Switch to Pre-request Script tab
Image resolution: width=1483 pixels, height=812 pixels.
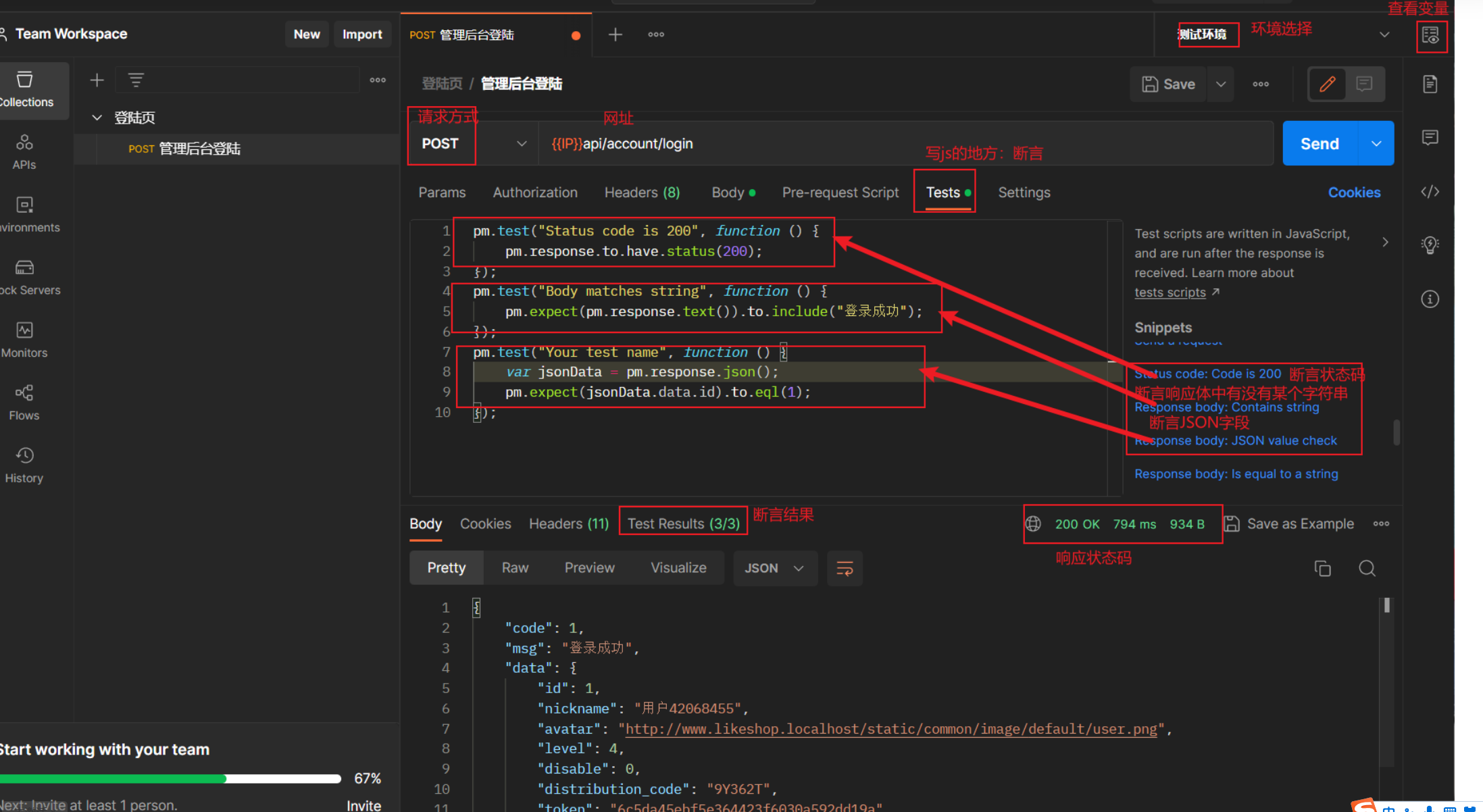coord(840,193)
